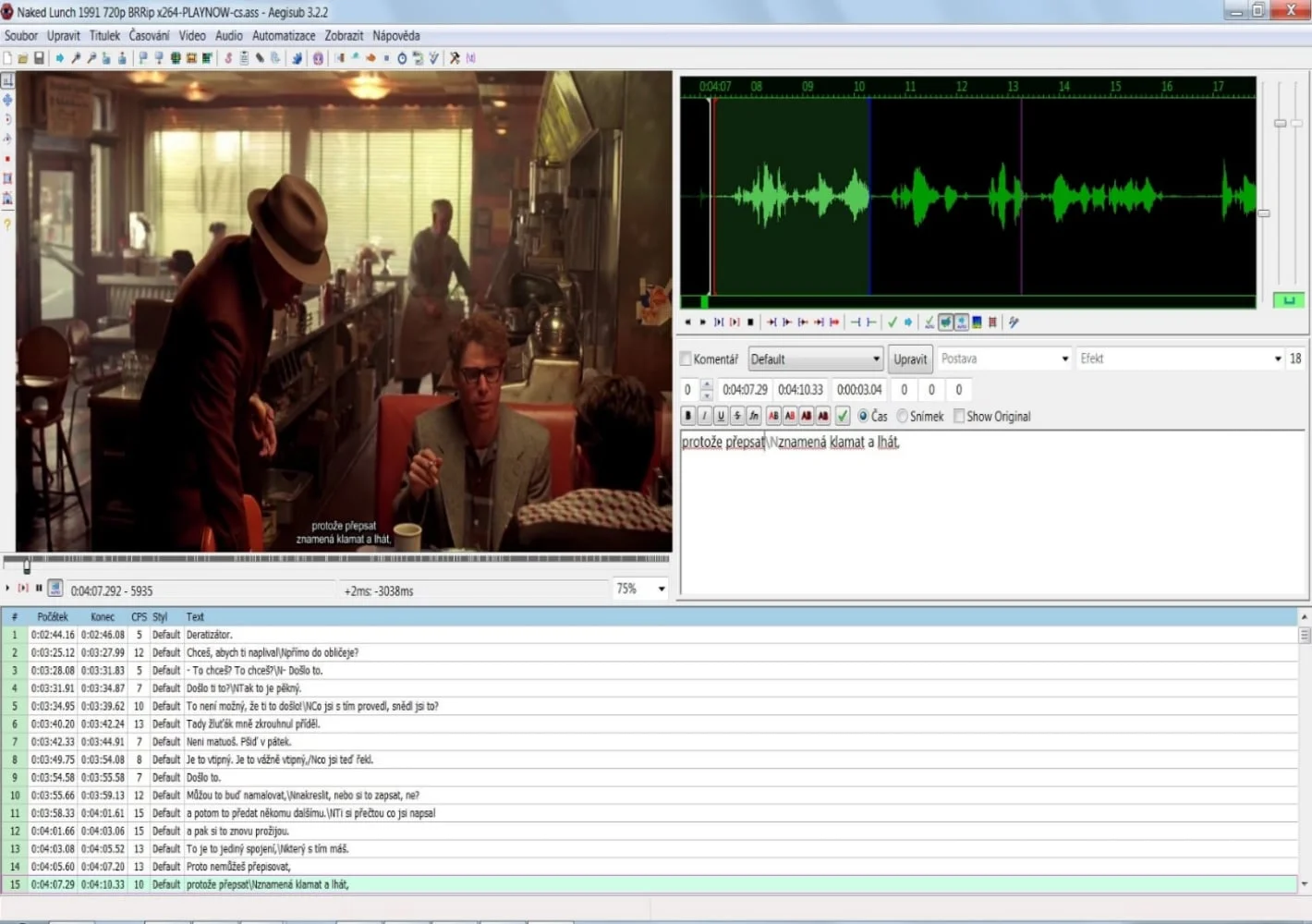Click the Upravit style button
The height and width of the screenshot is (924, 1312).
pos(910,359)
